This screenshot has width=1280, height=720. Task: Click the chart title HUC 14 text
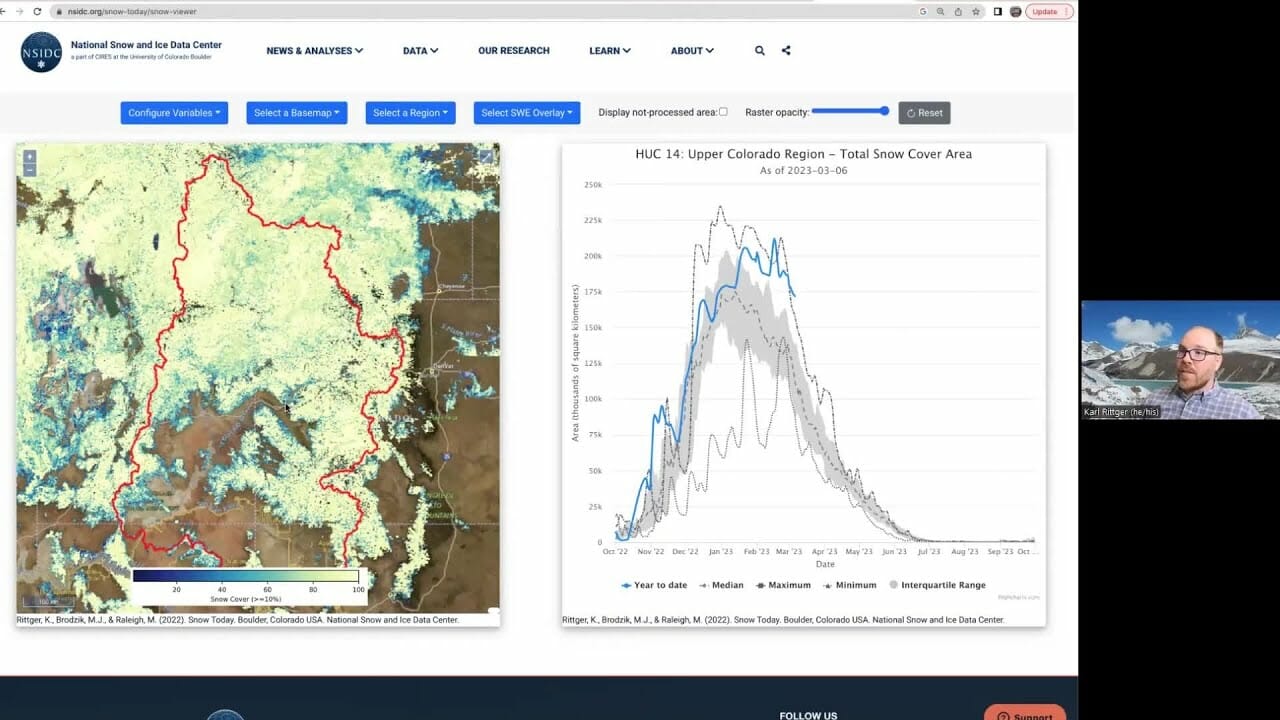pyautogui.click(x=804, y=154)
